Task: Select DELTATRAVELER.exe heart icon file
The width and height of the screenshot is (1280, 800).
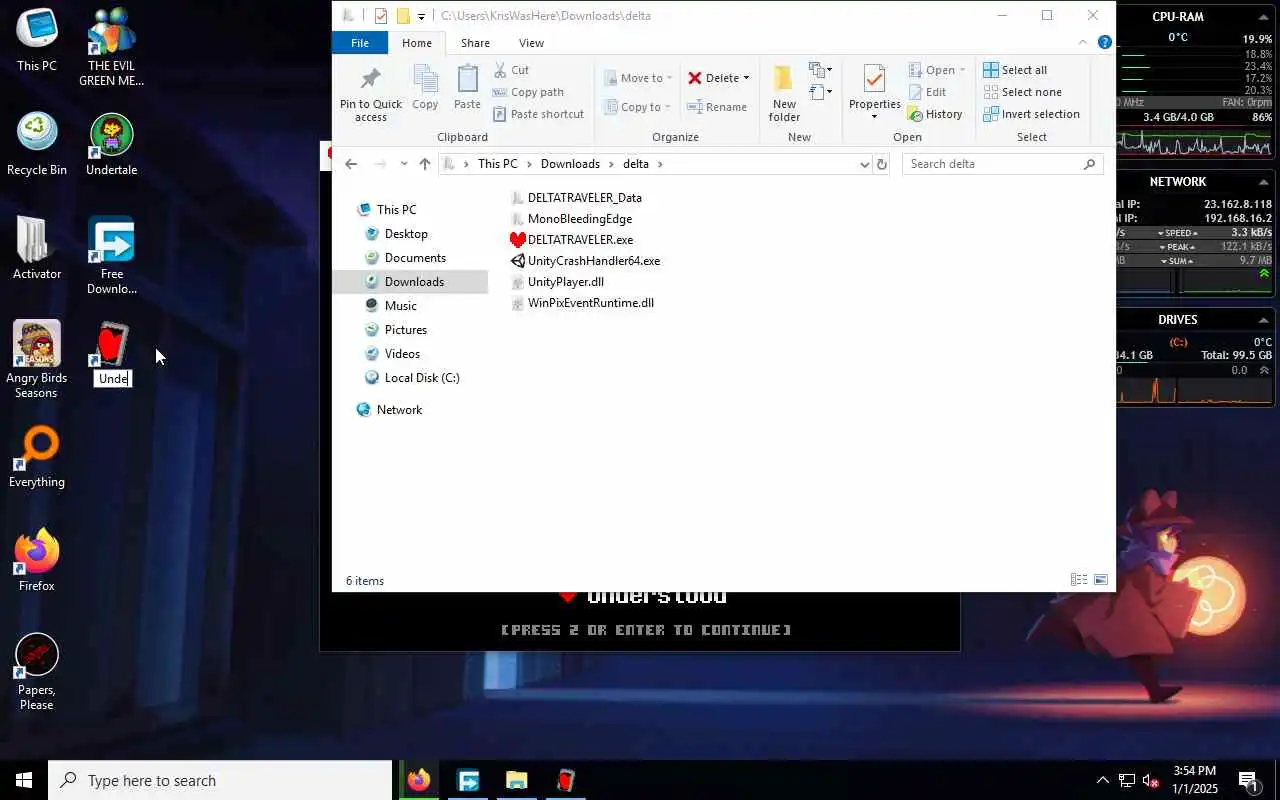Action: pyautogui.click(x=571, y=240)
